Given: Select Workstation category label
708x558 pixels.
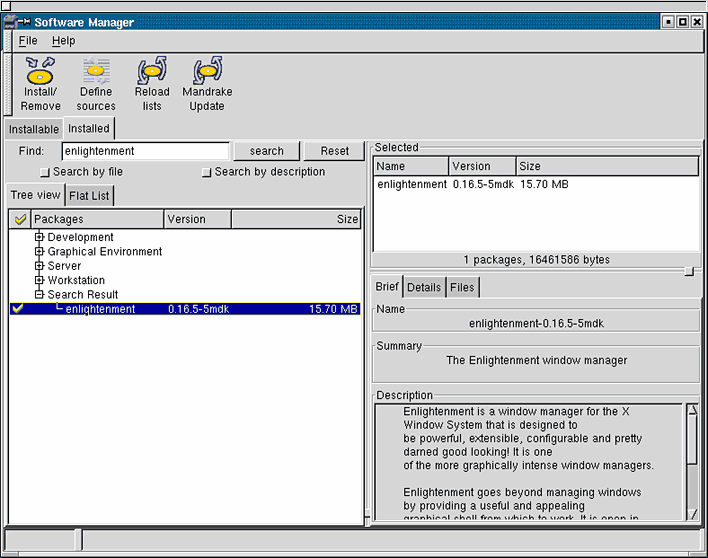Looking at the screenshot, I should click(x=76, y=280).
